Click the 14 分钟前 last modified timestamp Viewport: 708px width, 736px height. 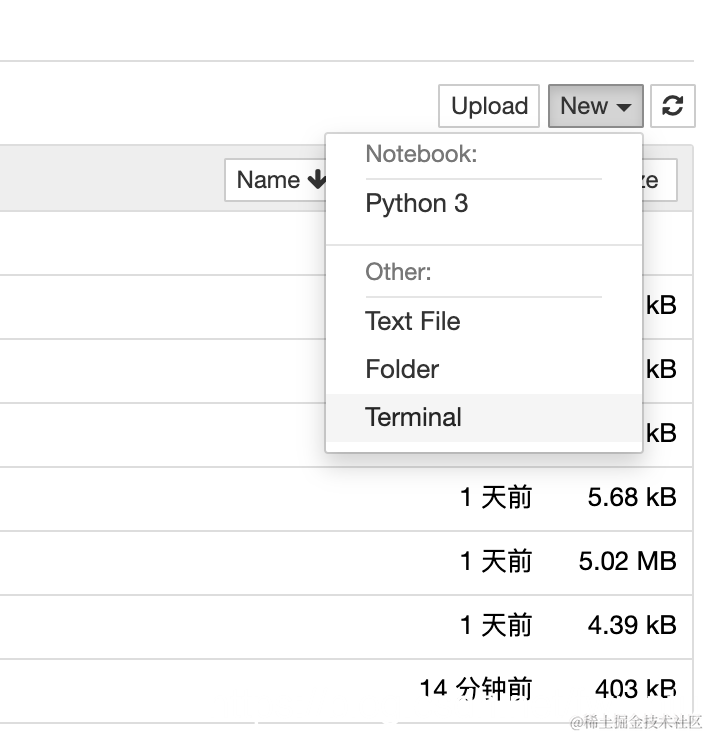click(x=476, y=689)
